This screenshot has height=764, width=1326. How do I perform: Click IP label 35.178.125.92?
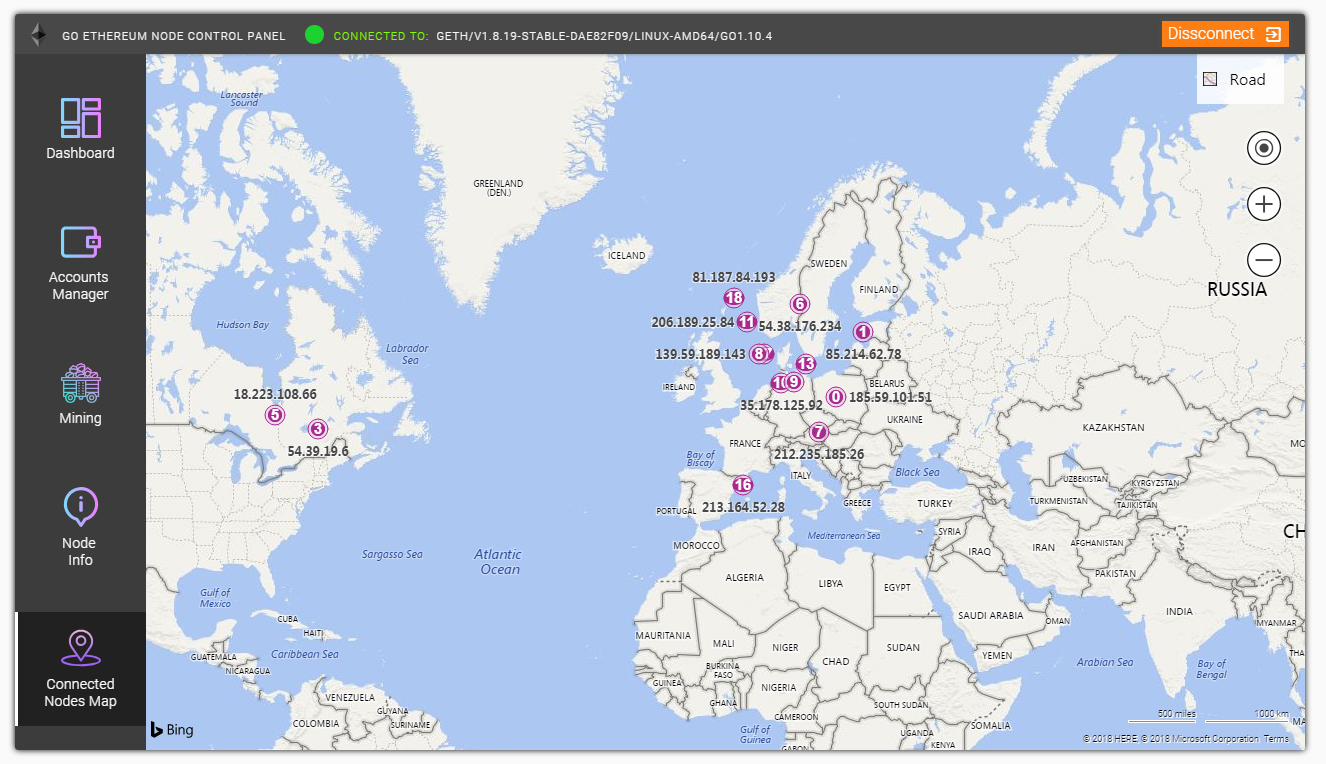[781, 405]
